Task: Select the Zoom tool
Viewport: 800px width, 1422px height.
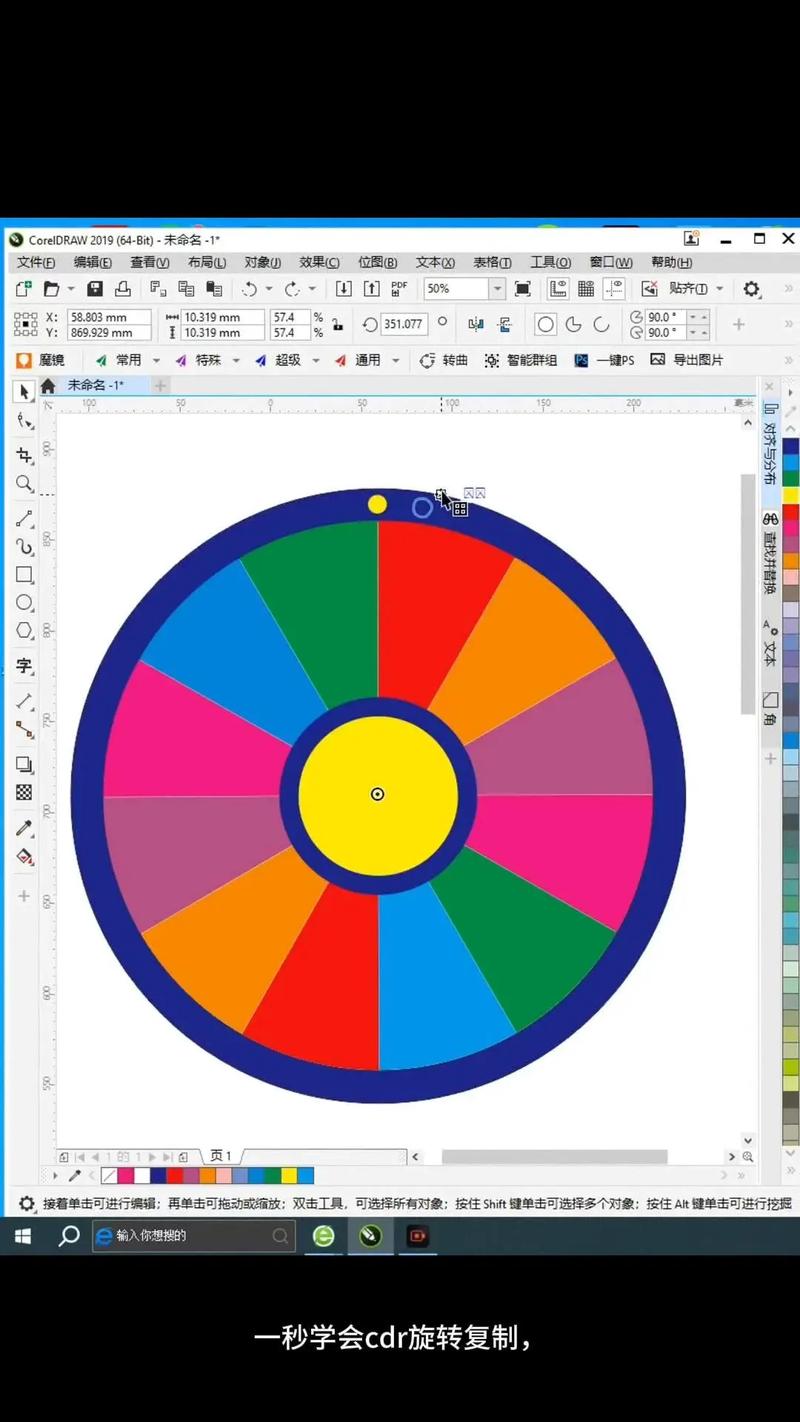Action: 24,484
